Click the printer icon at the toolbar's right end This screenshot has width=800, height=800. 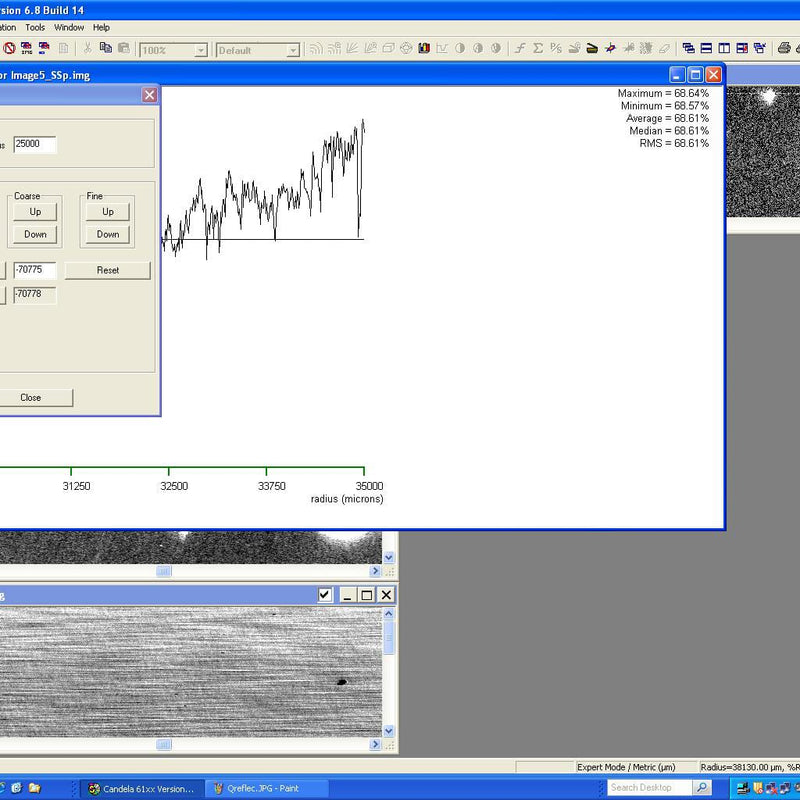coord(783,48)
